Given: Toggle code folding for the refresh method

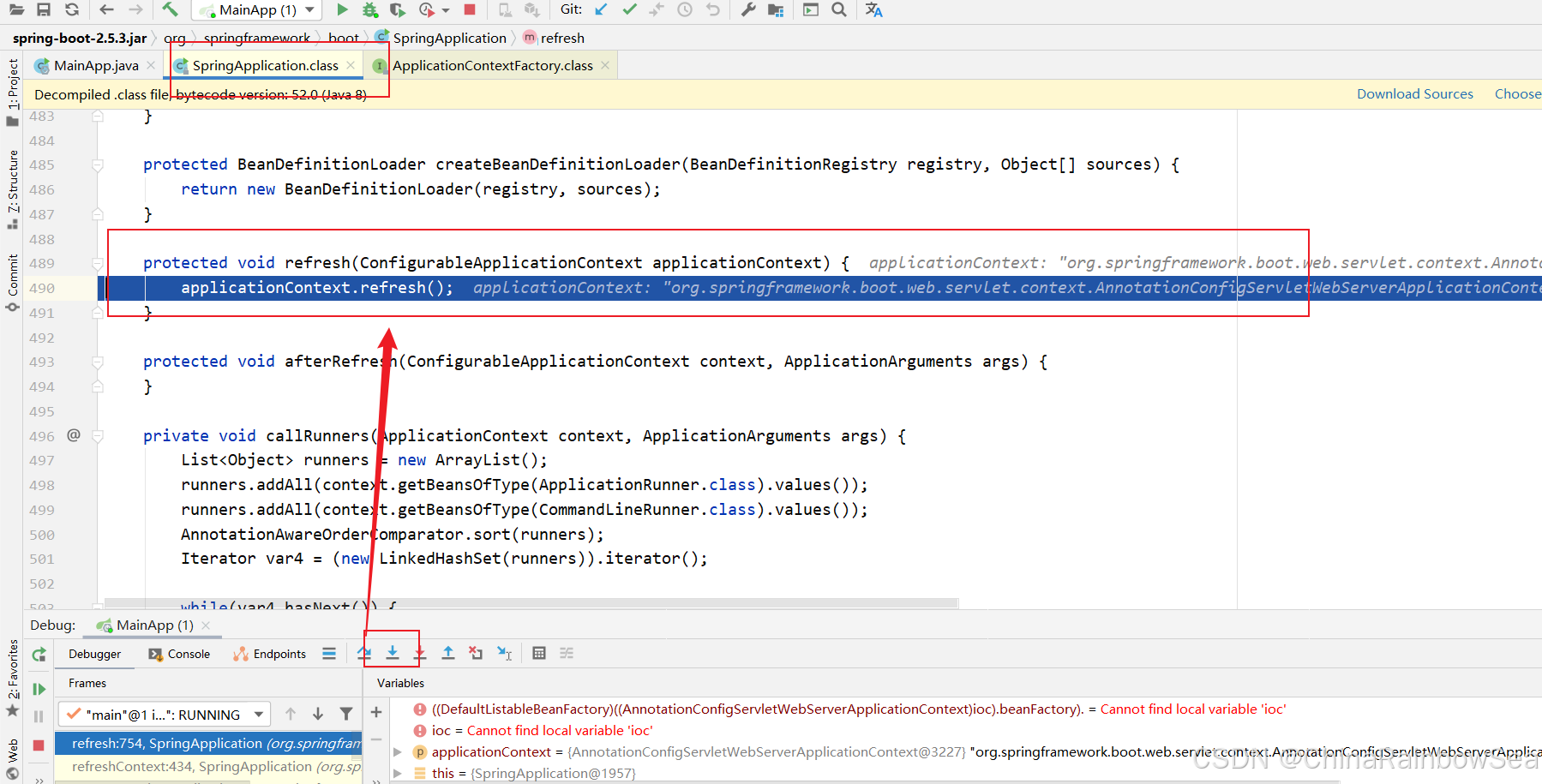Looking at the screenshot, I should tap(98, 264).
